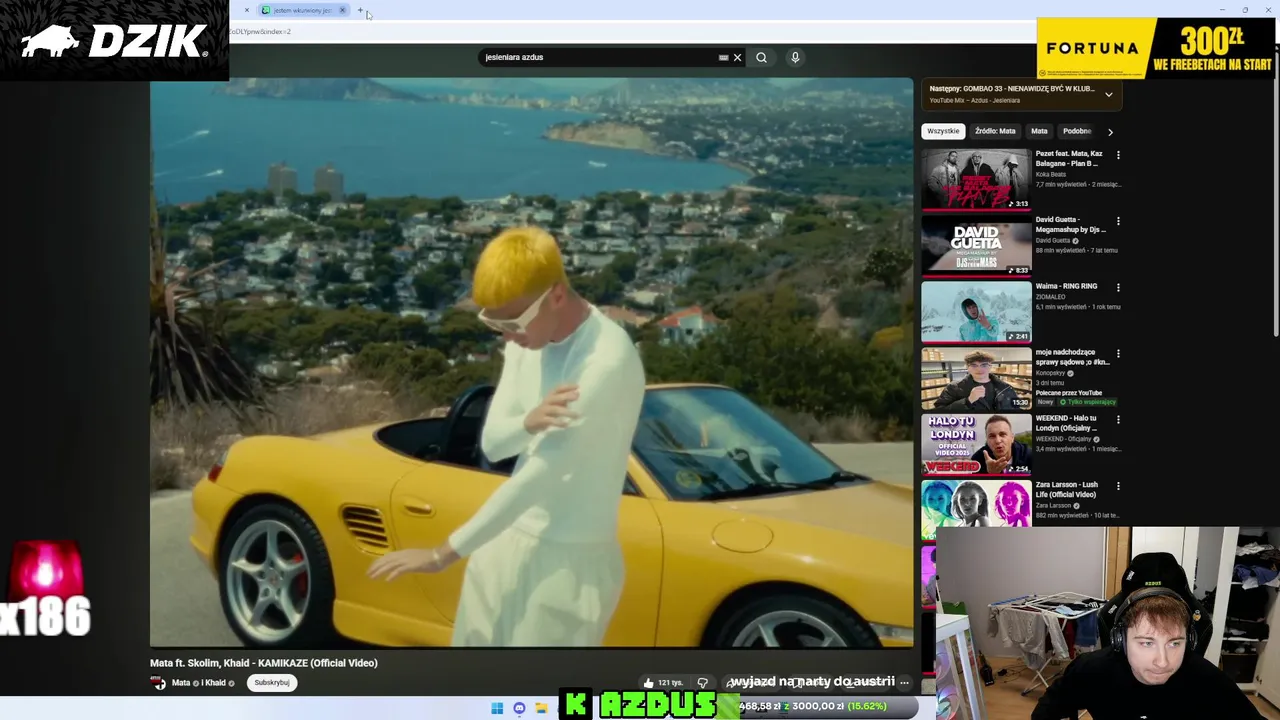Clear the search text with X
The width and height of the screenshot is (1280, 720).
738,57
